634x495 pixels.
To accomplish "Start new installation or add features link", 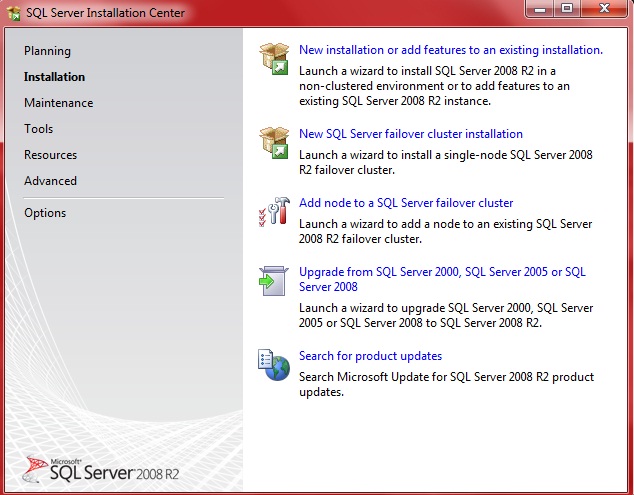I will click(x=451, y=50).
